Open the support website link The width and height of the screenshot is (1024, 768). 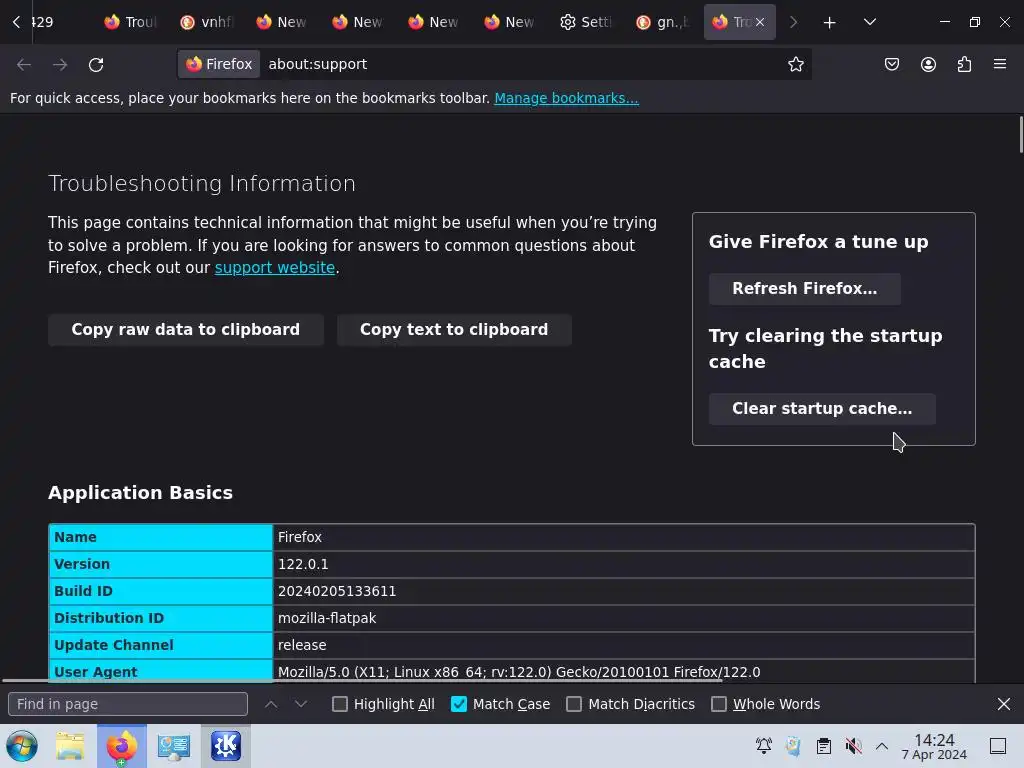tap(274, 268)
